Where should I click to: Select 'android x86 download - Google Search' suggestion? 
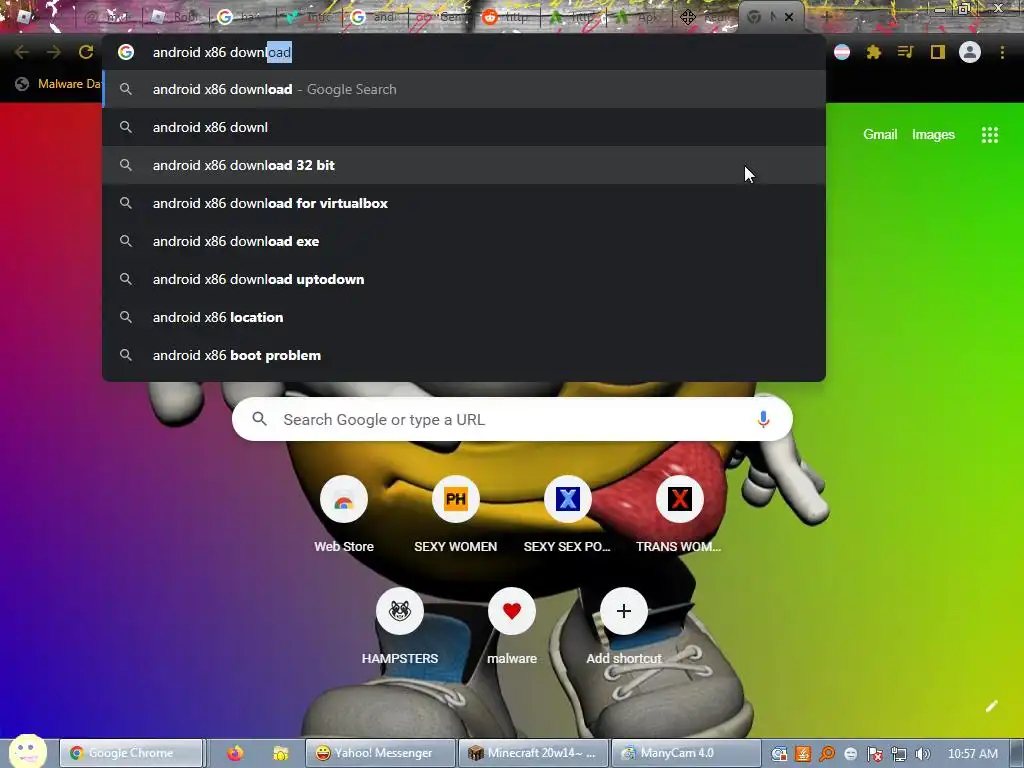[x=464, y=89]
